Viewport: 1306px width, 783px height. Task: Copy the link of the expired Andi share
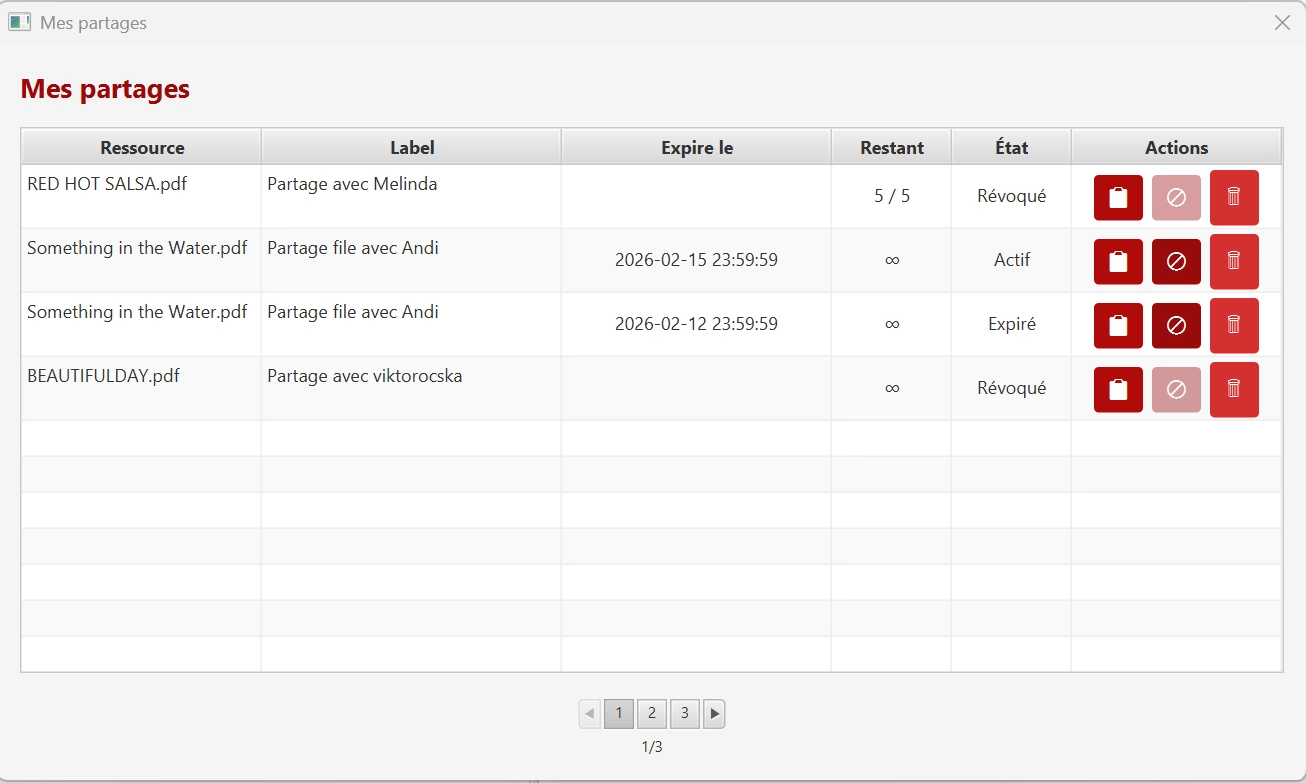coord(1117,325)
